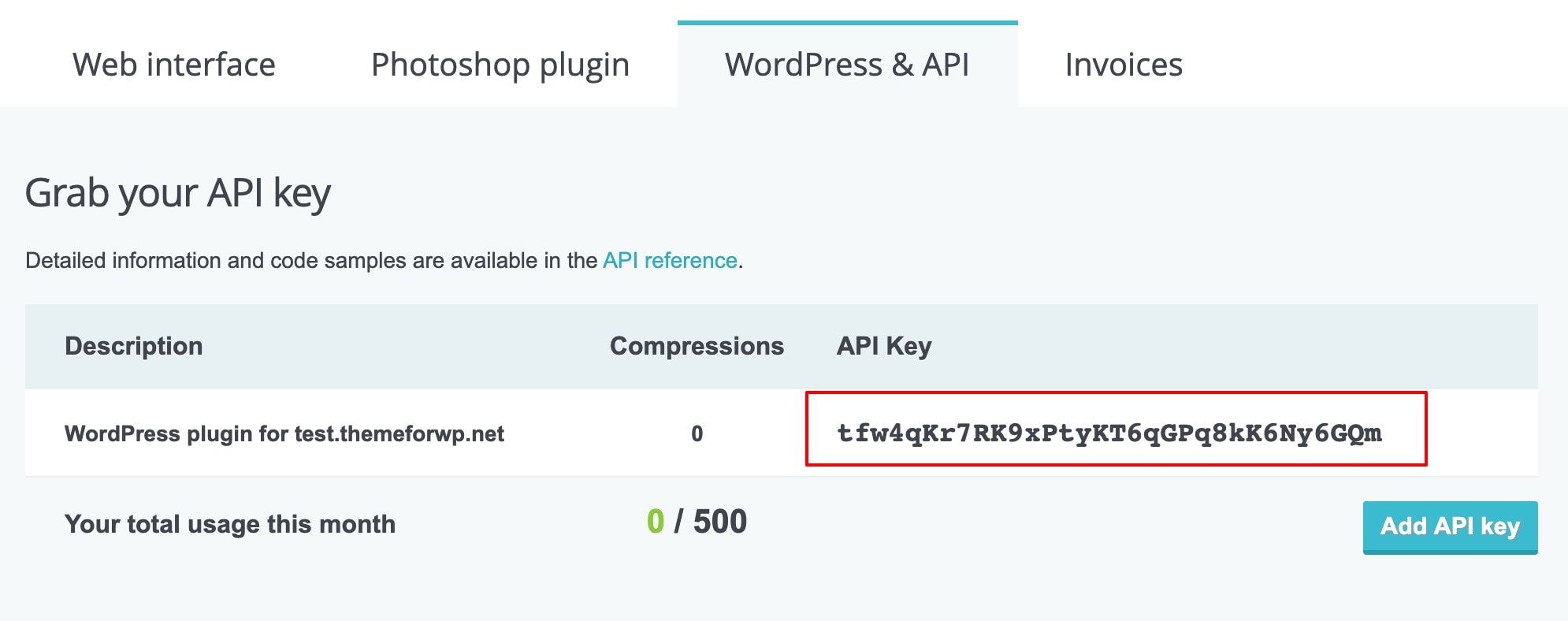Click the 500 monthly limit number
Viewport: 1568px width, 621px height.
pos(720,522)
